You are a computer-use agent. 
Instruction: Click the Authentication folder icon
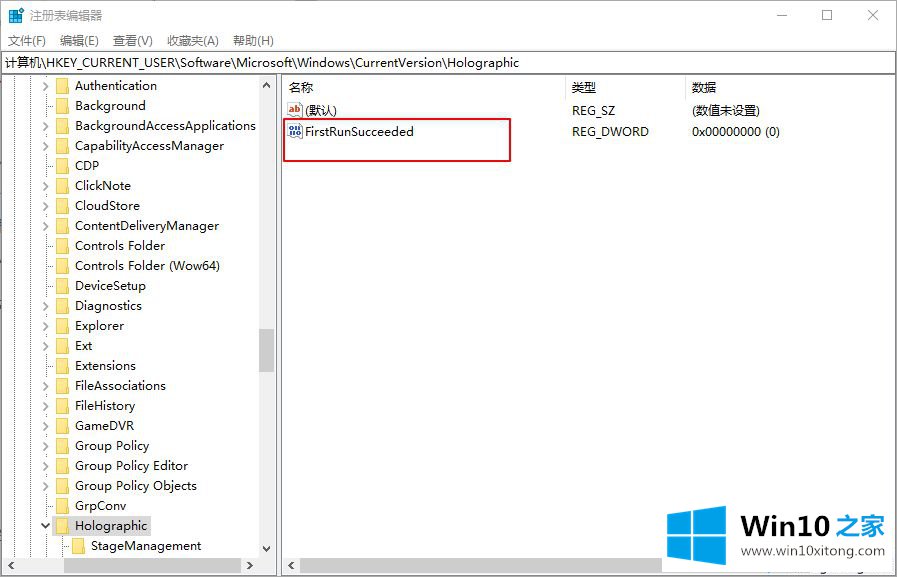pos(62,86)
